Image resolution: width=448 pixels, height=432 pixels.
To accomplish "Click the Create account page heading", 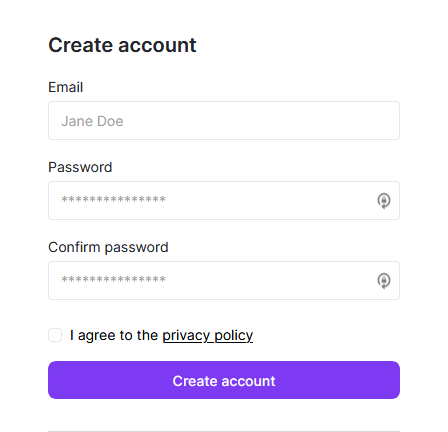I will 122,45.
